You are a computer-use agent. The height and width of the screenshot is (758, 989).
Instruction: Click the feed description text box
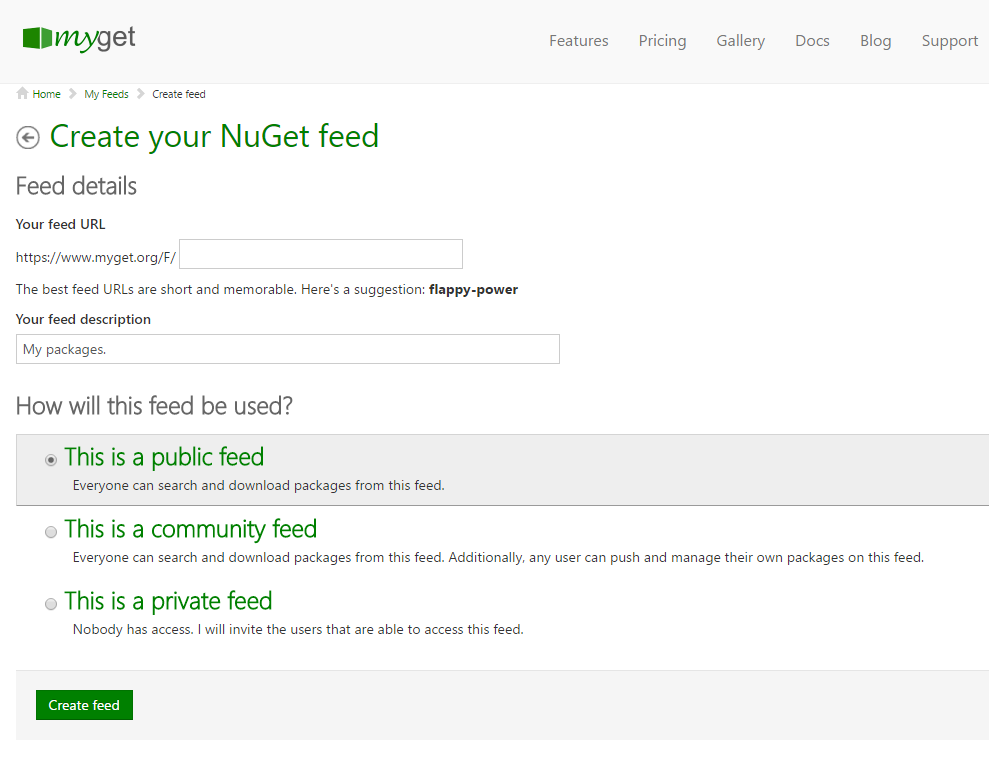point(287,349)
